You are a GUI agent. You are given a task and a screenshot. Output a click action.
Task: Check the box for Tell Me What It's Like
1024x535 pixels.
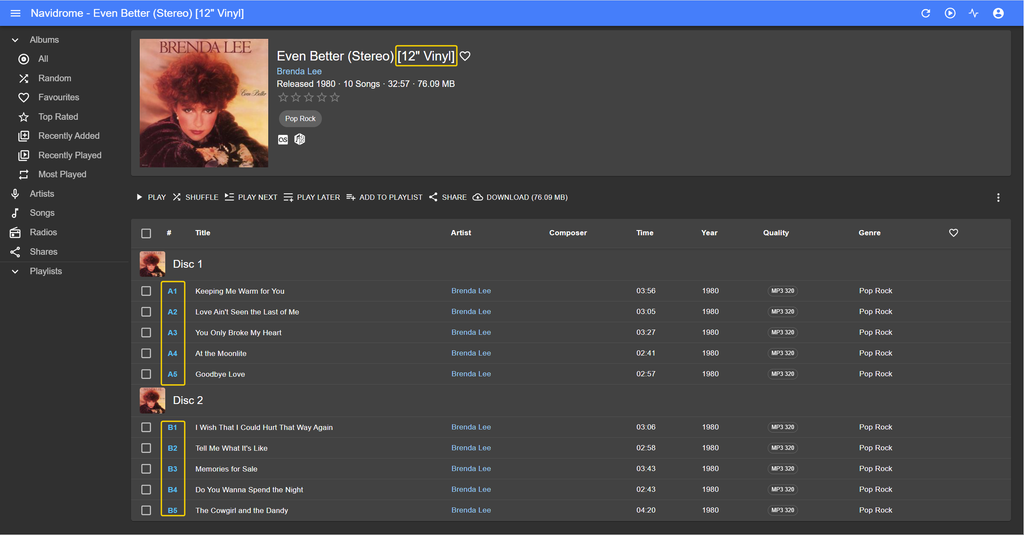pos(146,448)
